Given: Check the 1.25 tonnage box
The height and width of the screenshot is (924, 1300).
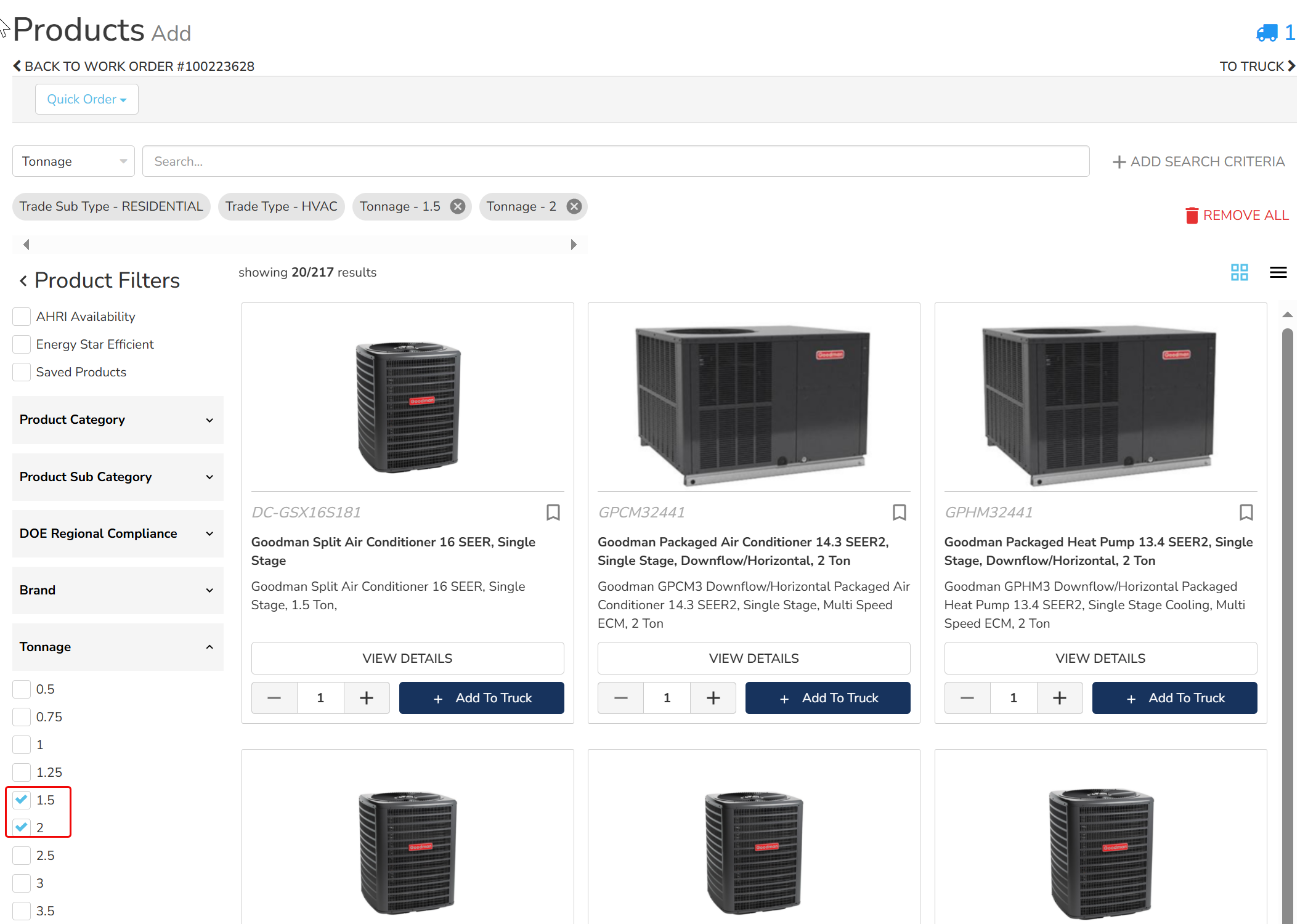Looking at the screenshot, I should click(22, 772).
